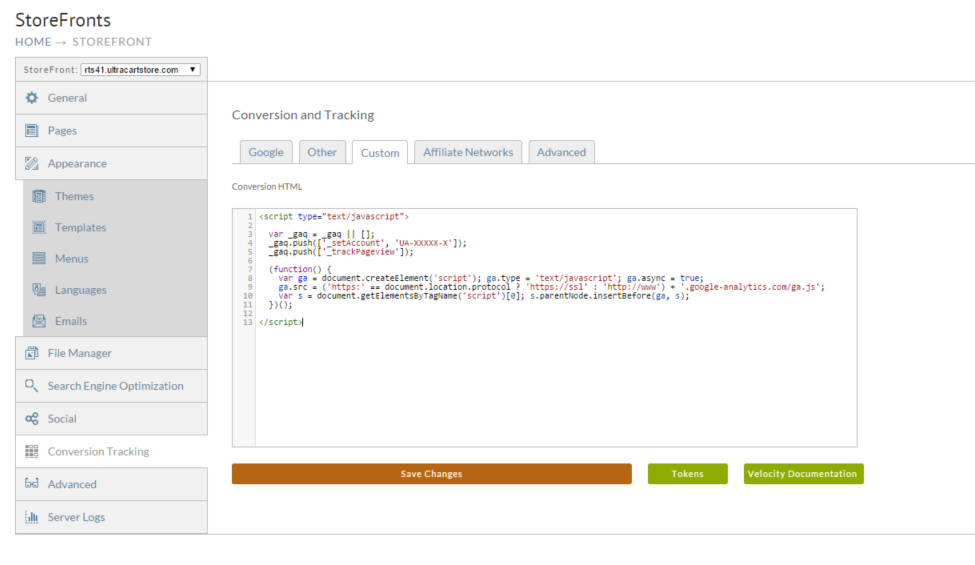
Task: Click the Advanced glasses icon in sidebar
Action: point(32,484)
